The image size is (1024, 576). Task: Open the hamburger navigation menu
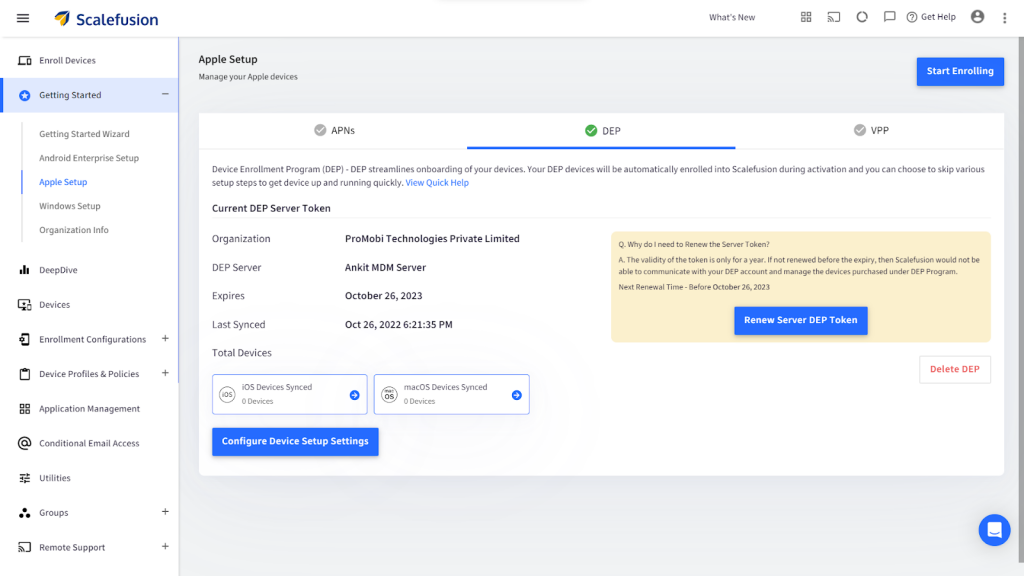click(x=23, y=18)
